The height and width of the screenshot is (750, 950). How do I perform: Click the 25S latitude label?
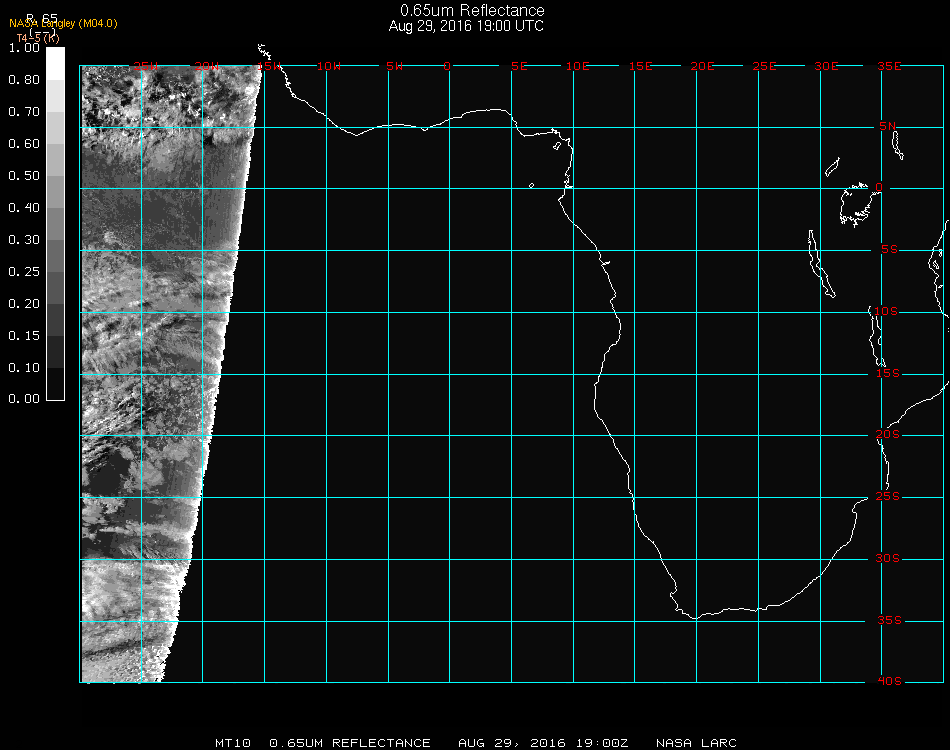coord(888,496)
